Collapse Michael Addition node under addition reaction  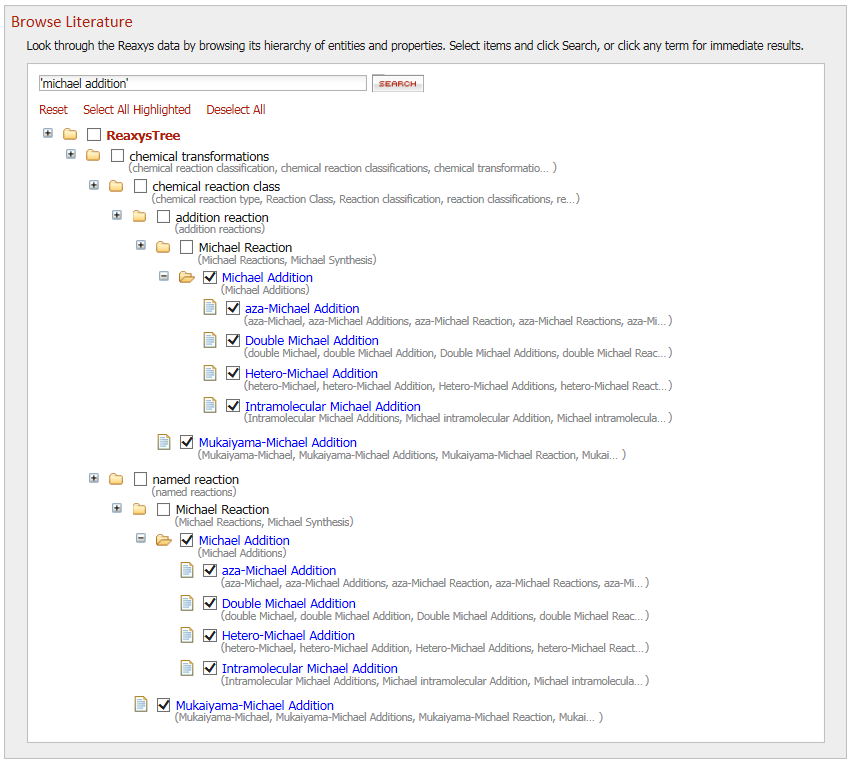(164, 276)
